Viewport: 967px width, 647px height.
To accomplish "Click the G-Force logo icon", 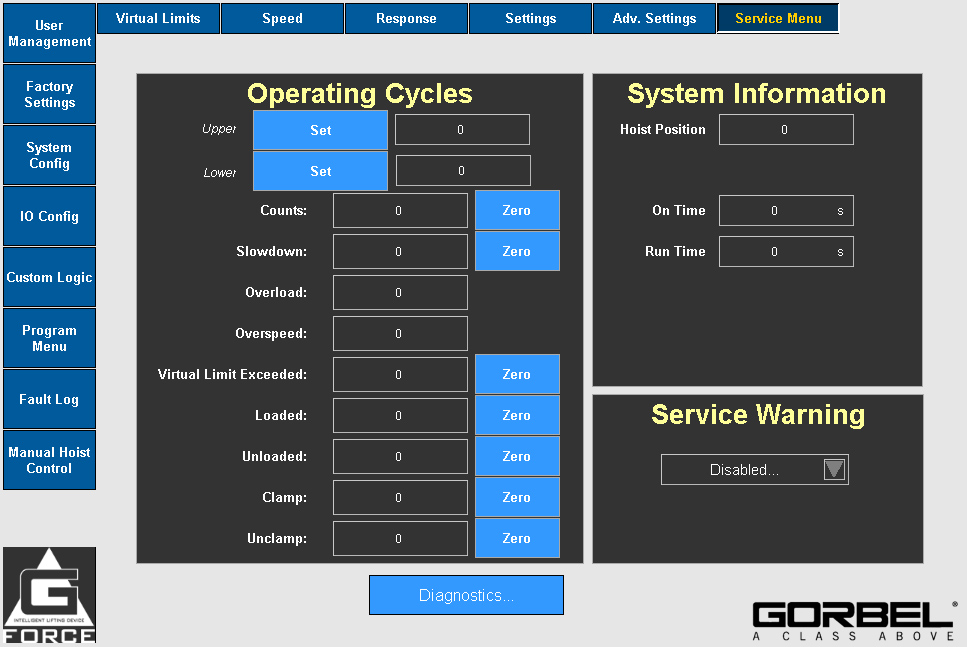I will click(x=49, y=595).
